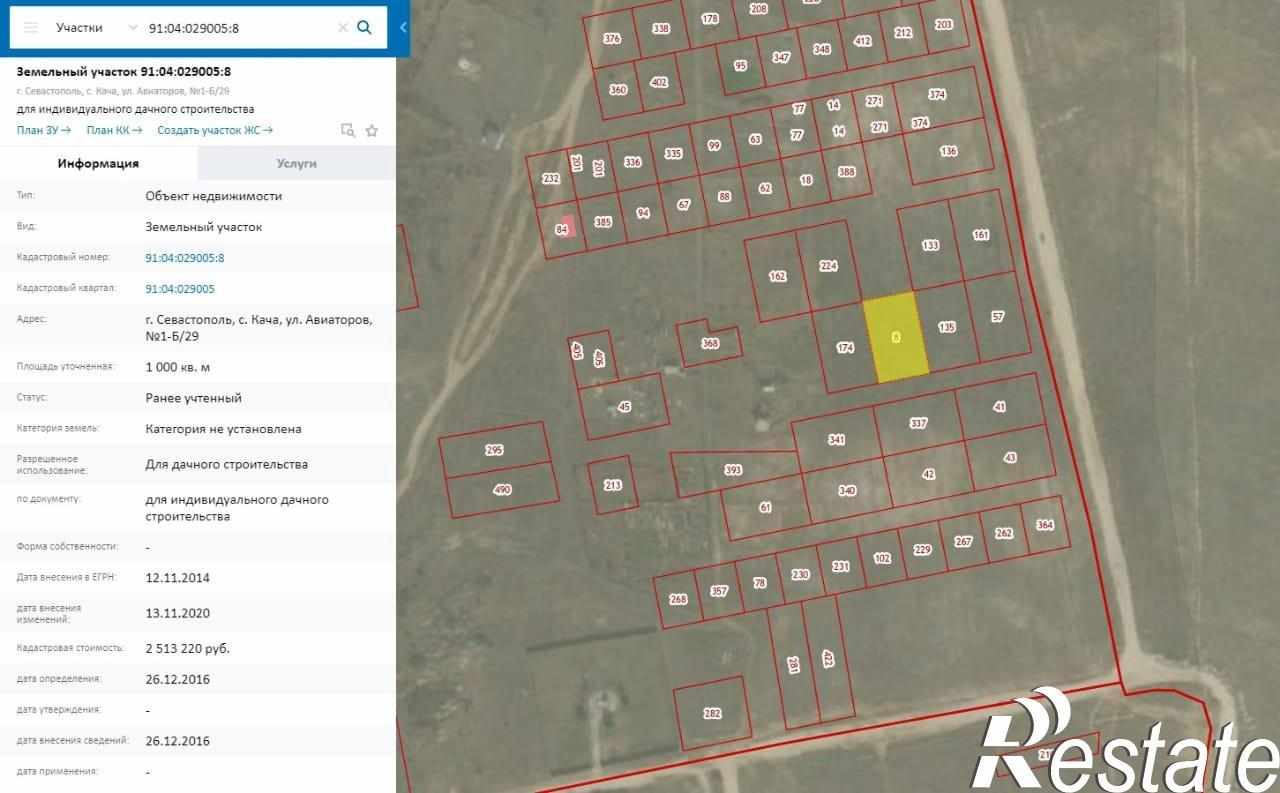Select parcel 213 on the map

613,485
